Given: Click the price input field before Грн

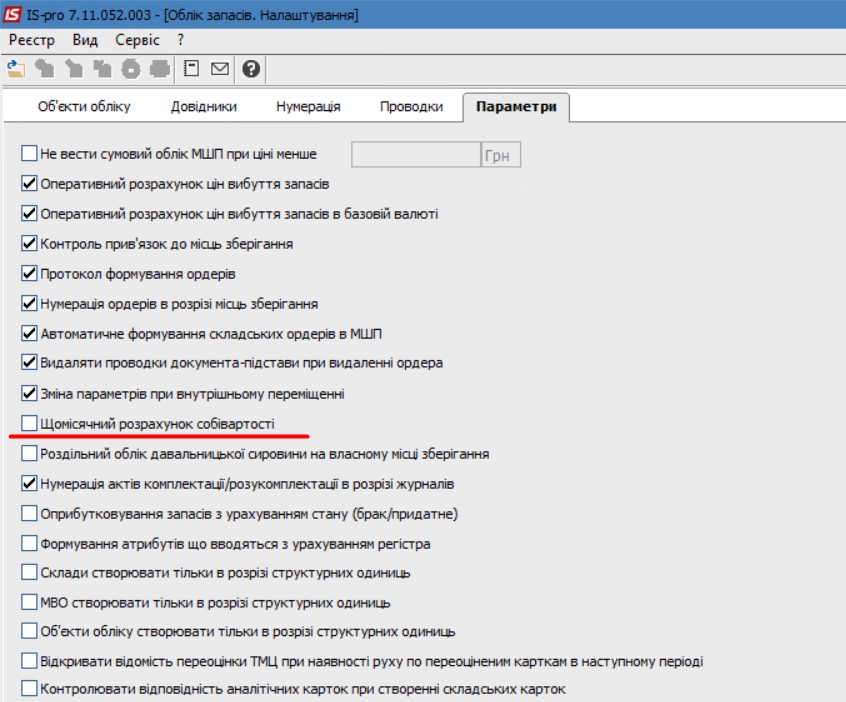Looking at the screenshot, I should coord(415,154).
